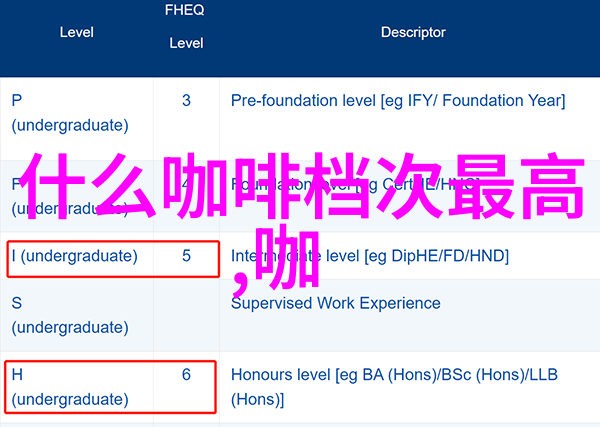Image resolution: width=600 pixels, height=427 pixels.
Task: Click Intermediate level DipHE/FD/HND descriptor
Action: (370, 256)
